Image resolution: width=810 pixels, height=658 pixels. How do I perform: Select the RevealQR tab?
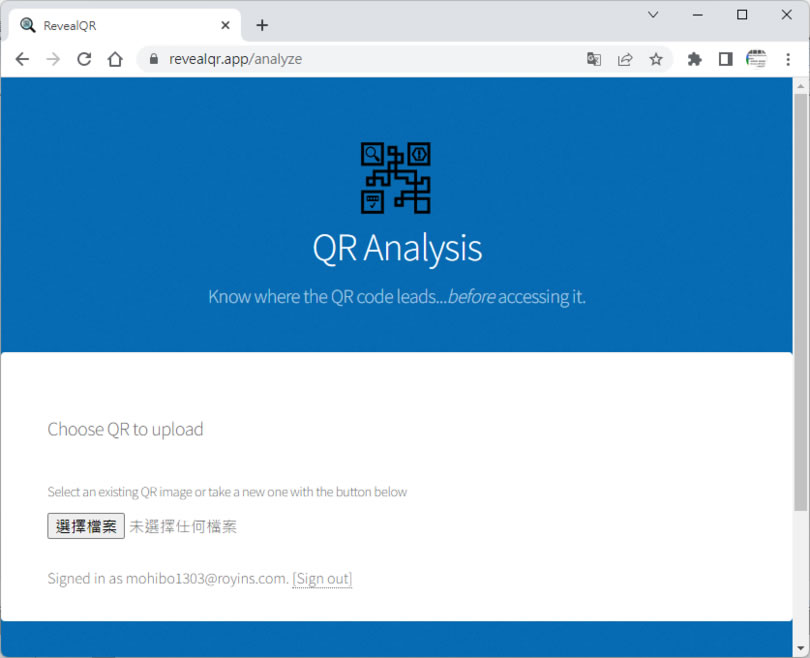(124, 25)
